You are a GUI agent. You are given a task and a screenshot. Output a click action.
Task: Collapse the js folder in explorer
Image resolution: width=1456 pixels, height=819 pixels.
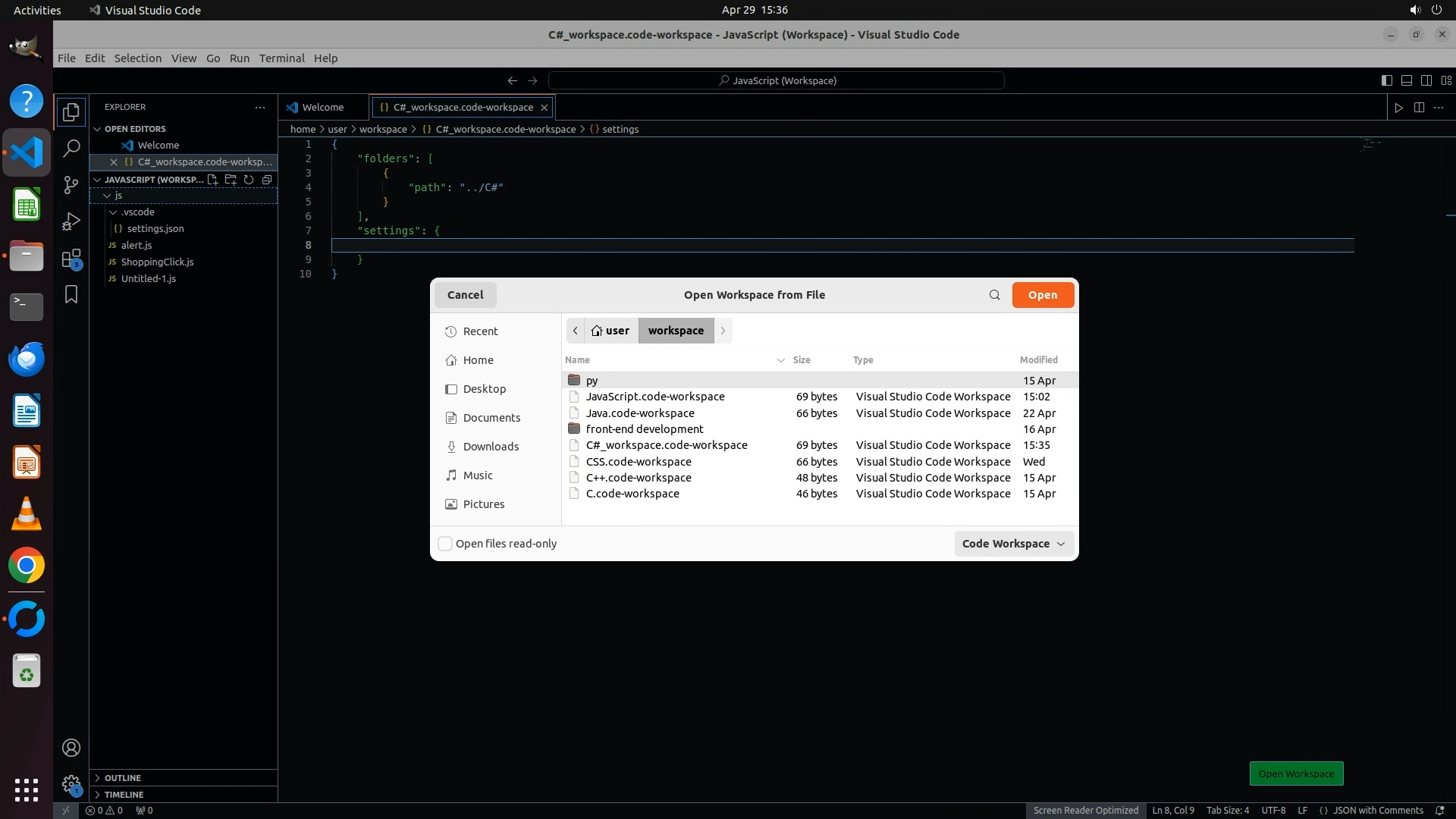[107, 196]
